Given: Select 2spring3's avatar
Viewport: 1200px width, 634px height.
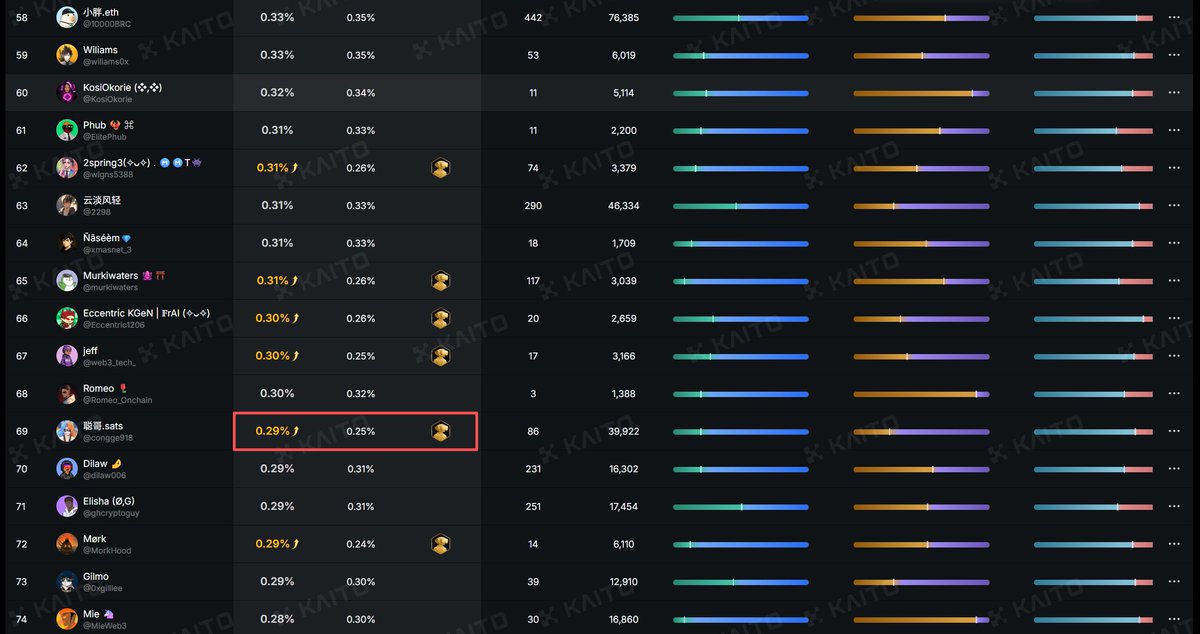Looking at the screenshot, I should tap(67, 168).
